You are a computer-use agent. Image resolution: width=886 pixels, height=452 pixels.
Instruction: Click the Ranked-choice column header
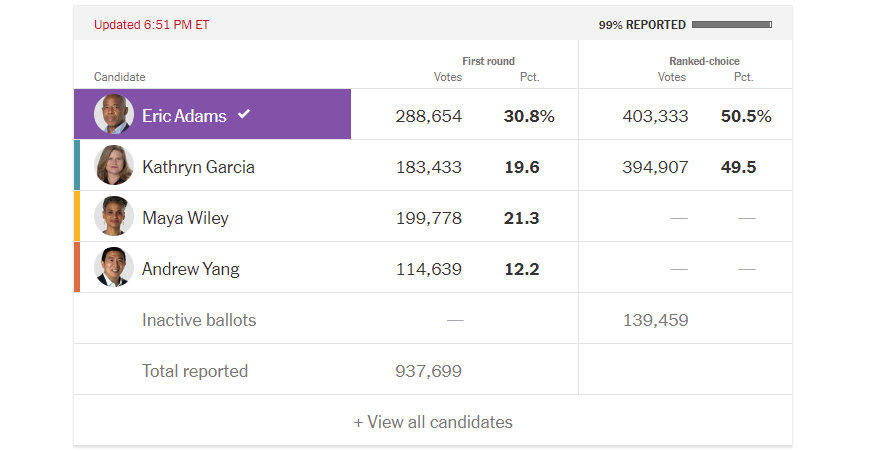tap(704, 61)
